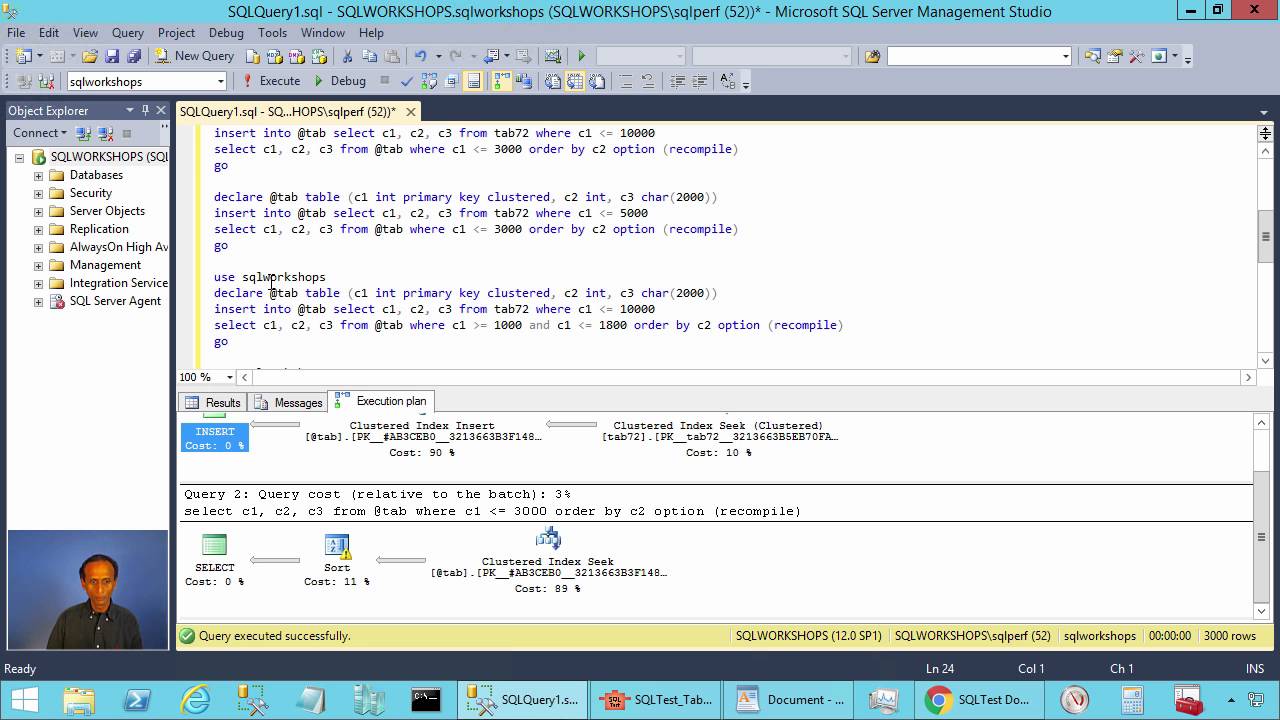Image resolution: width=1280 pixels, height=720 pixels.
Task: Click the Decrease Indent icon
Action: click(677, 81)
